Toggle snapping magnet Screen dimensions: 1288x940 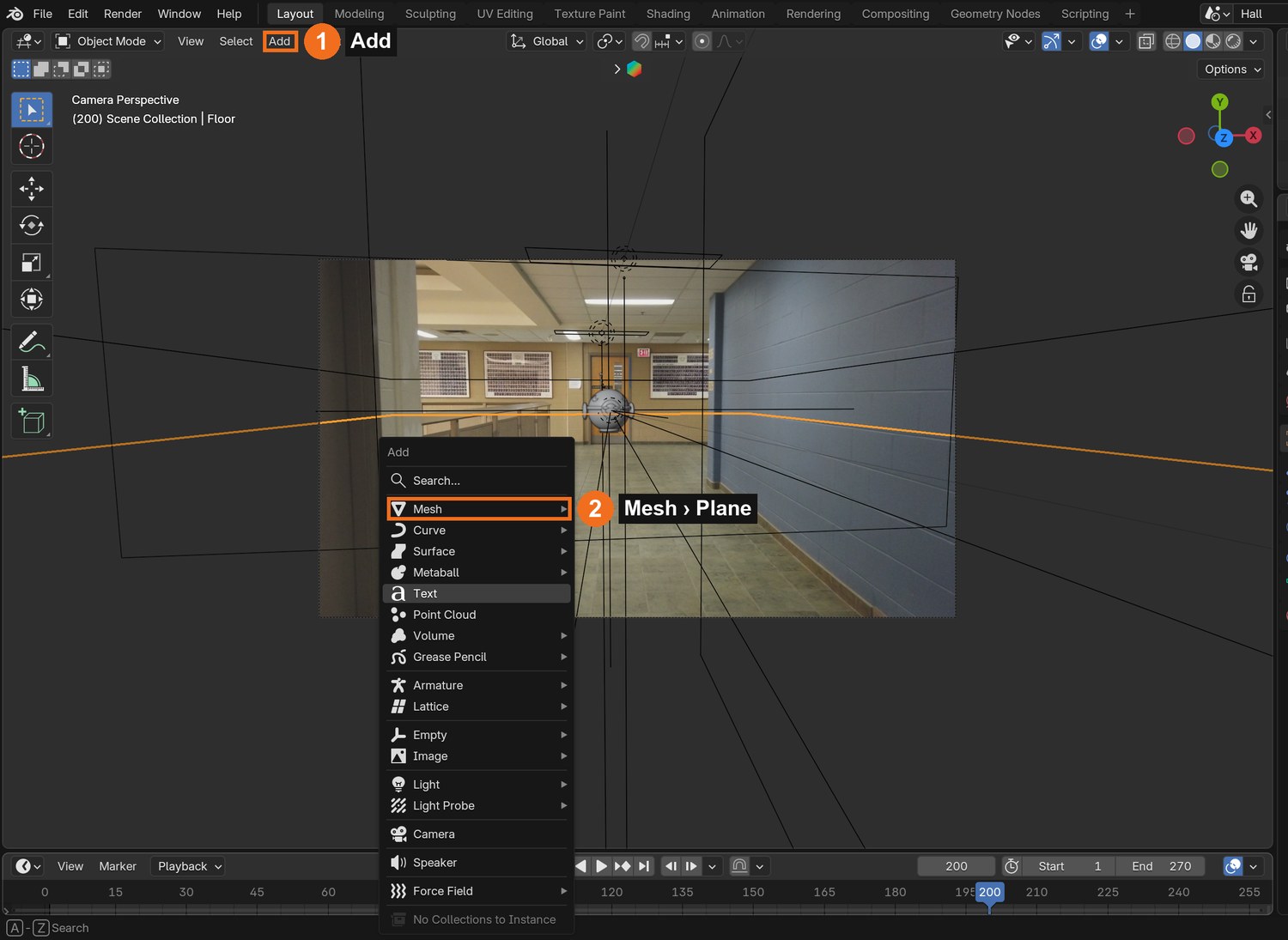[641, 41]
